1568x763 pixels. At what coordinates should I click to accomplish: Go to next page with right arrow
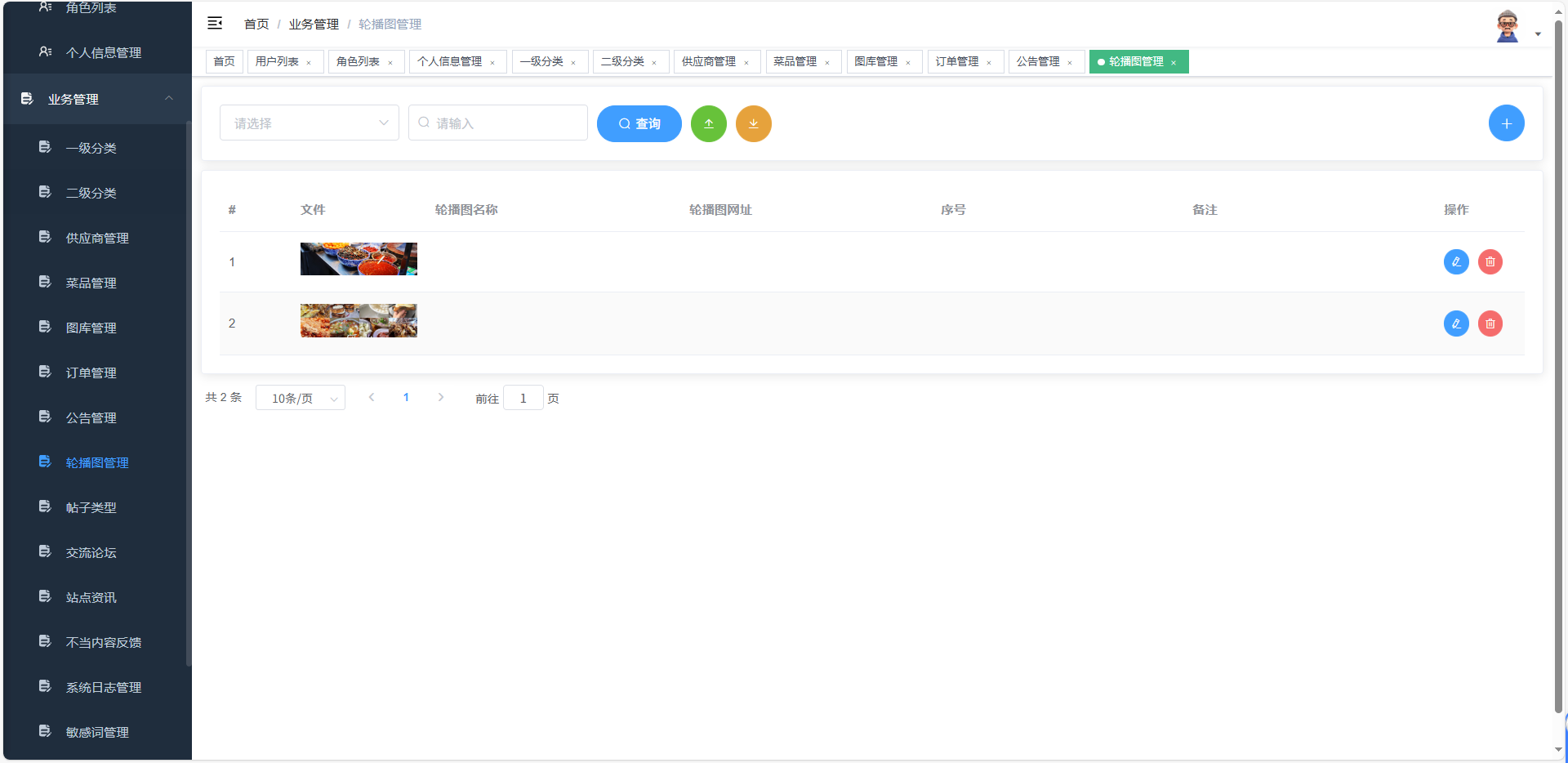pos(441,398)
